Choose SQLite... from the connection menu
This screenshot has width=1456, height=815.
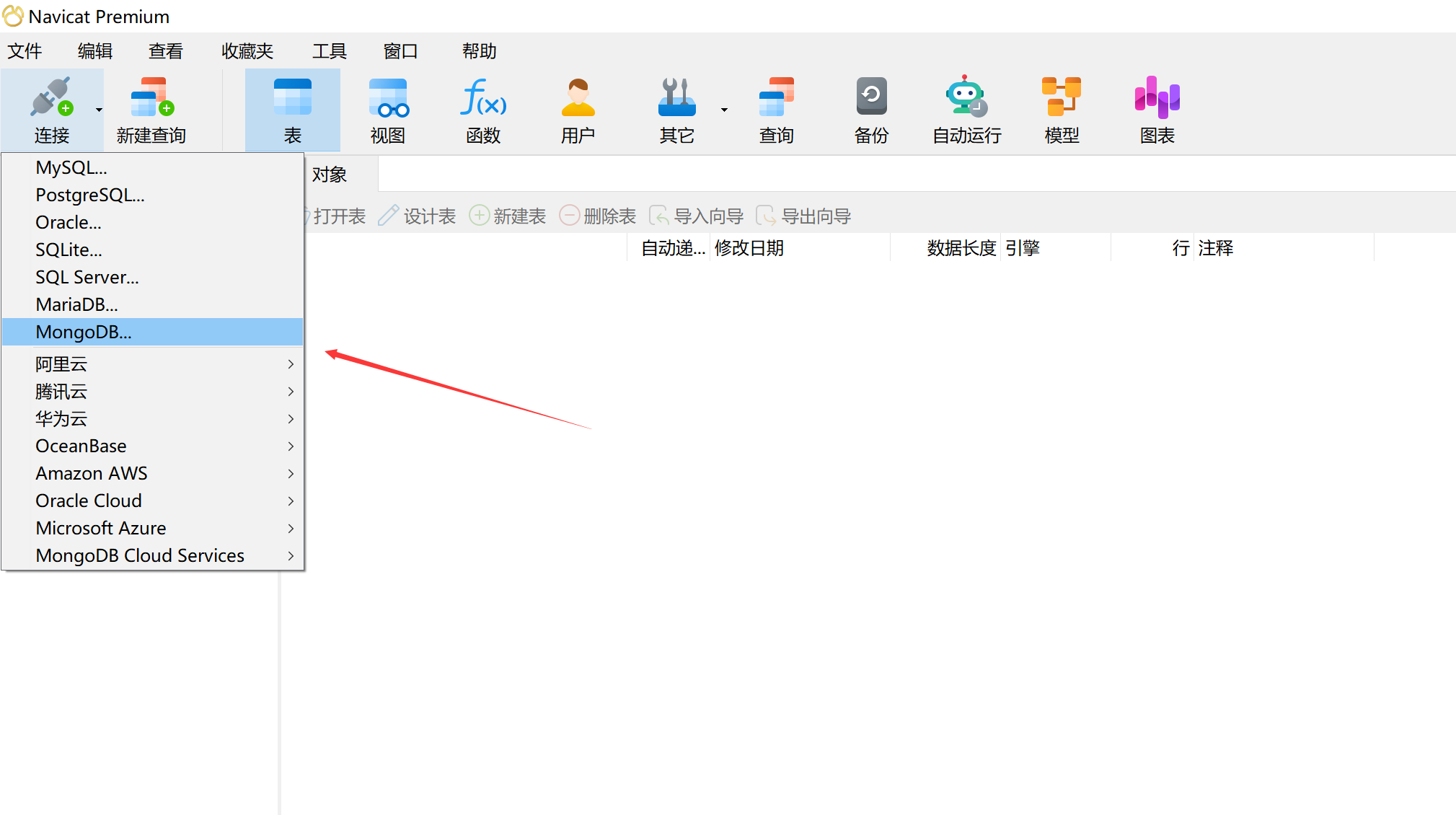pos(153,250)
